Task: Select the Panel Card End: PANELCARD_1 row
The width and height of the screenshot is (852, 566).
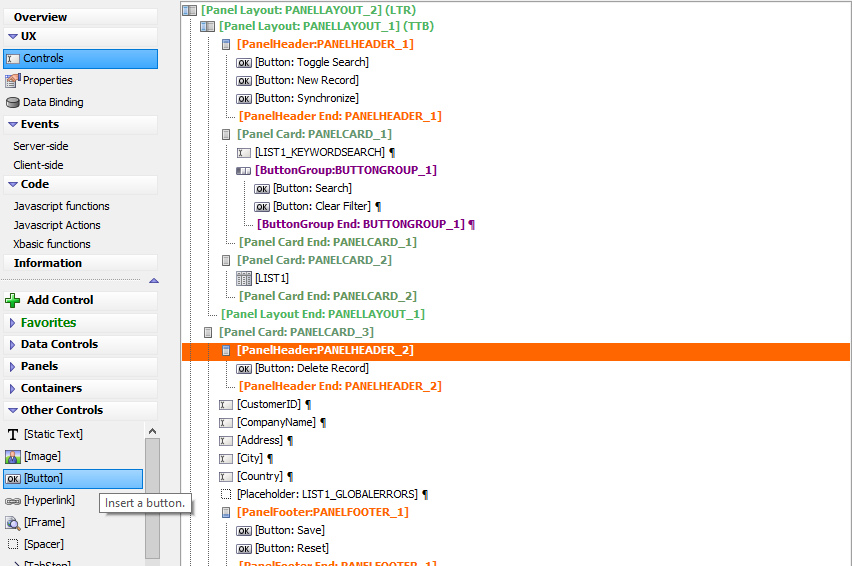Action: tap(328, 242)
